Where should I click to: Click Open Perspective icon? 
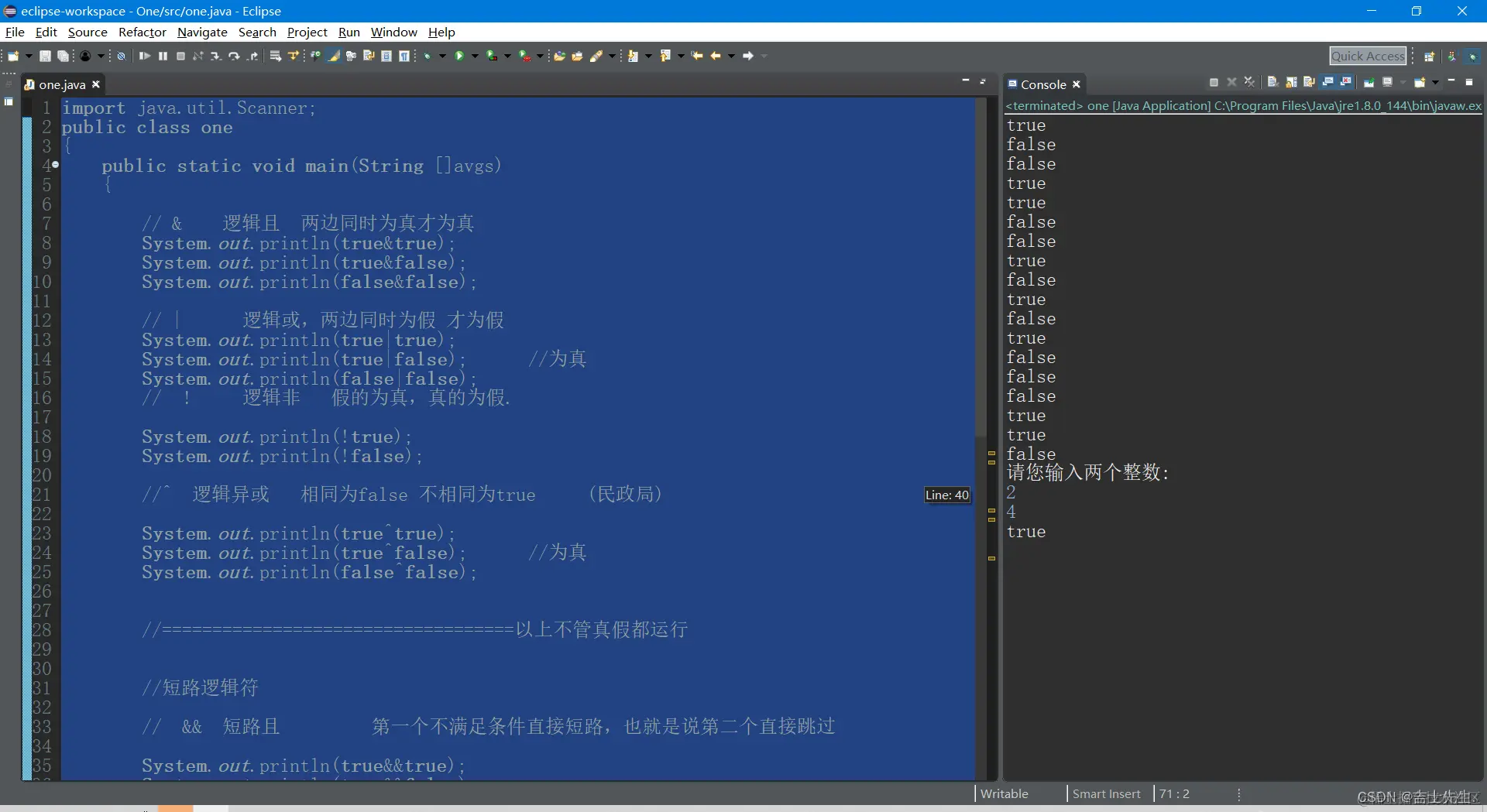(x=1430, y=56)
